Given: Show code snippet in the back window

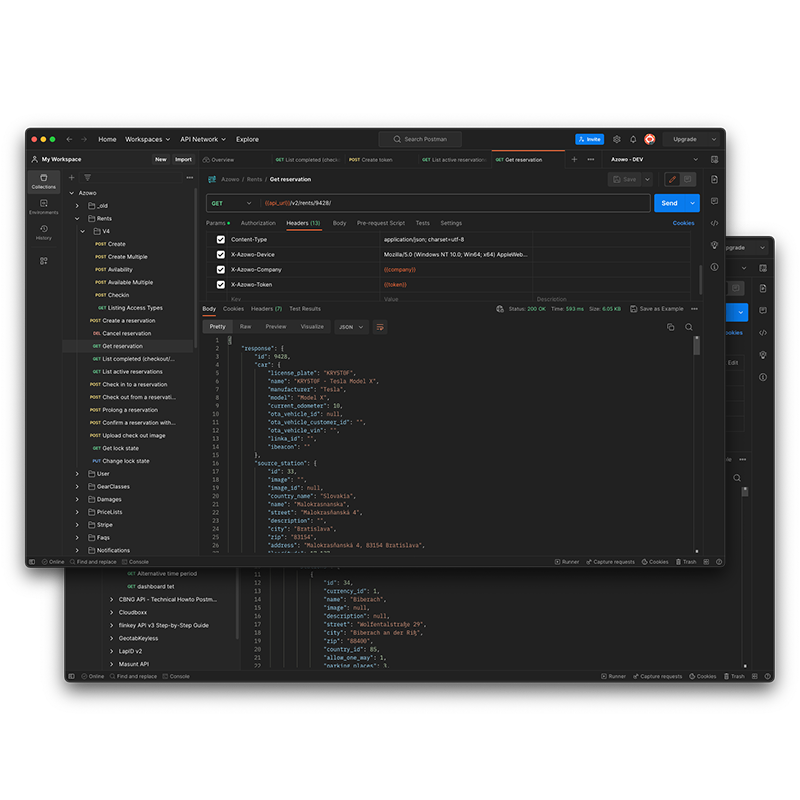Looking at the screenshot, I should click(763, 333).
